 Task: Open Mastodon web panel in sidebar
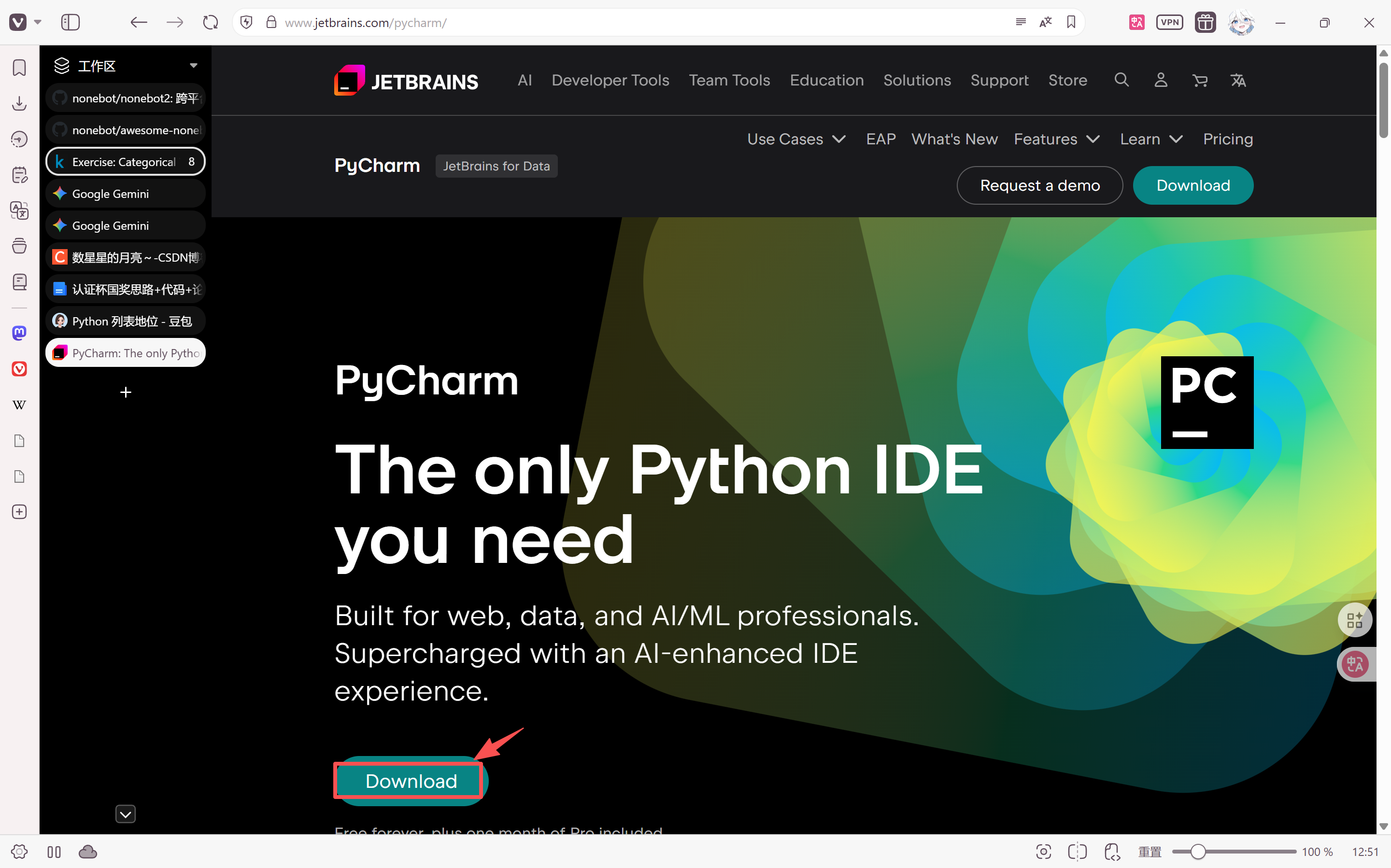click(x=19, y=333)
